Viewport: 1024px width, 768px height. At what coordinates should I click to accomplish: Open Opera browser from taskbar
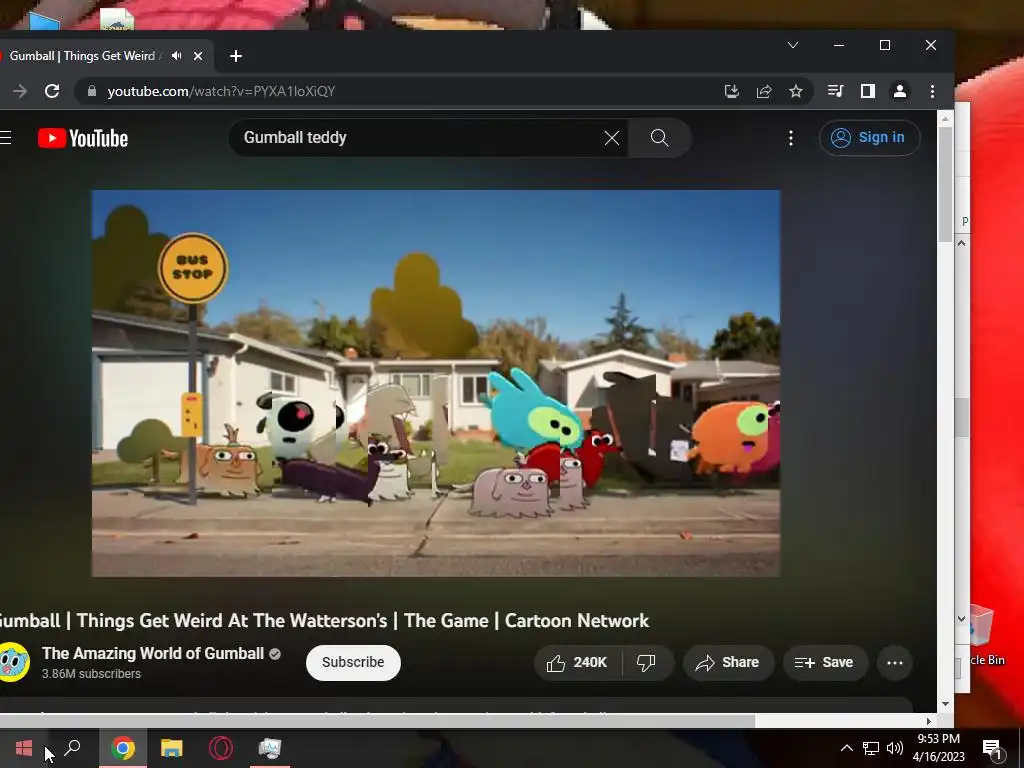point(221,748)
